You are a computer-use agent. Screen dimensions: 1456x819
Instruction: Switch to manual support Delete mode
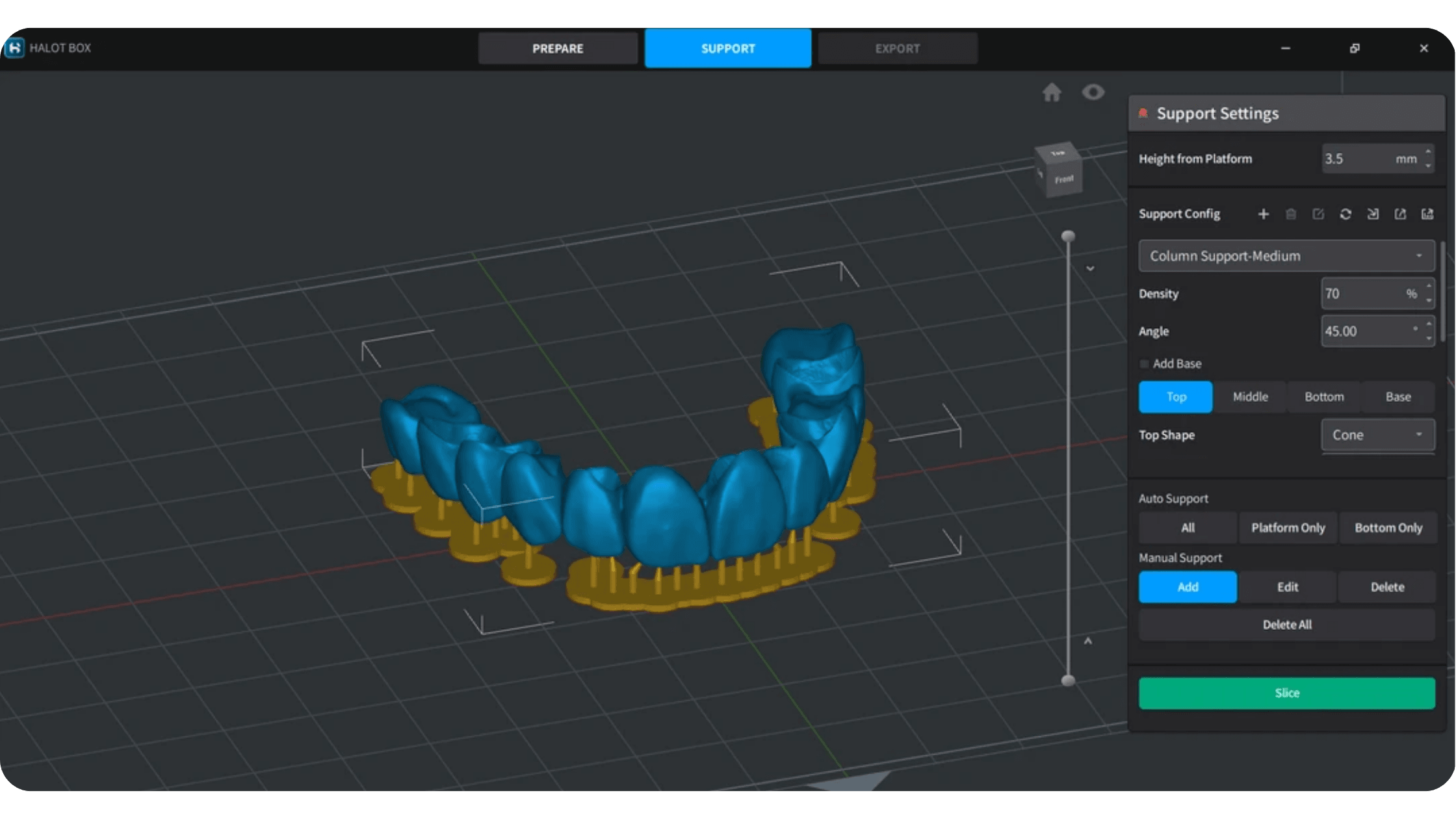click(1387, 587)
